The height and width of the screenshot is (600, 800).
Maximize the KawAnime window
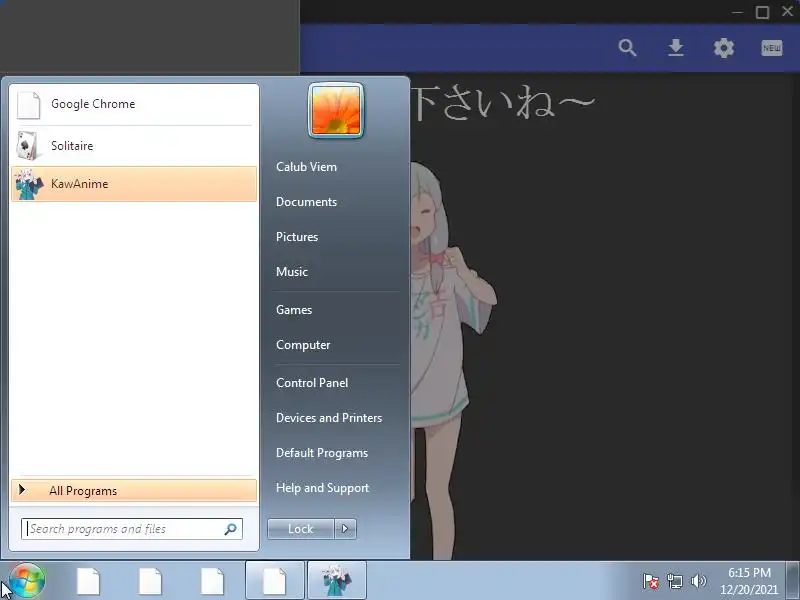(x=762, y=12)
